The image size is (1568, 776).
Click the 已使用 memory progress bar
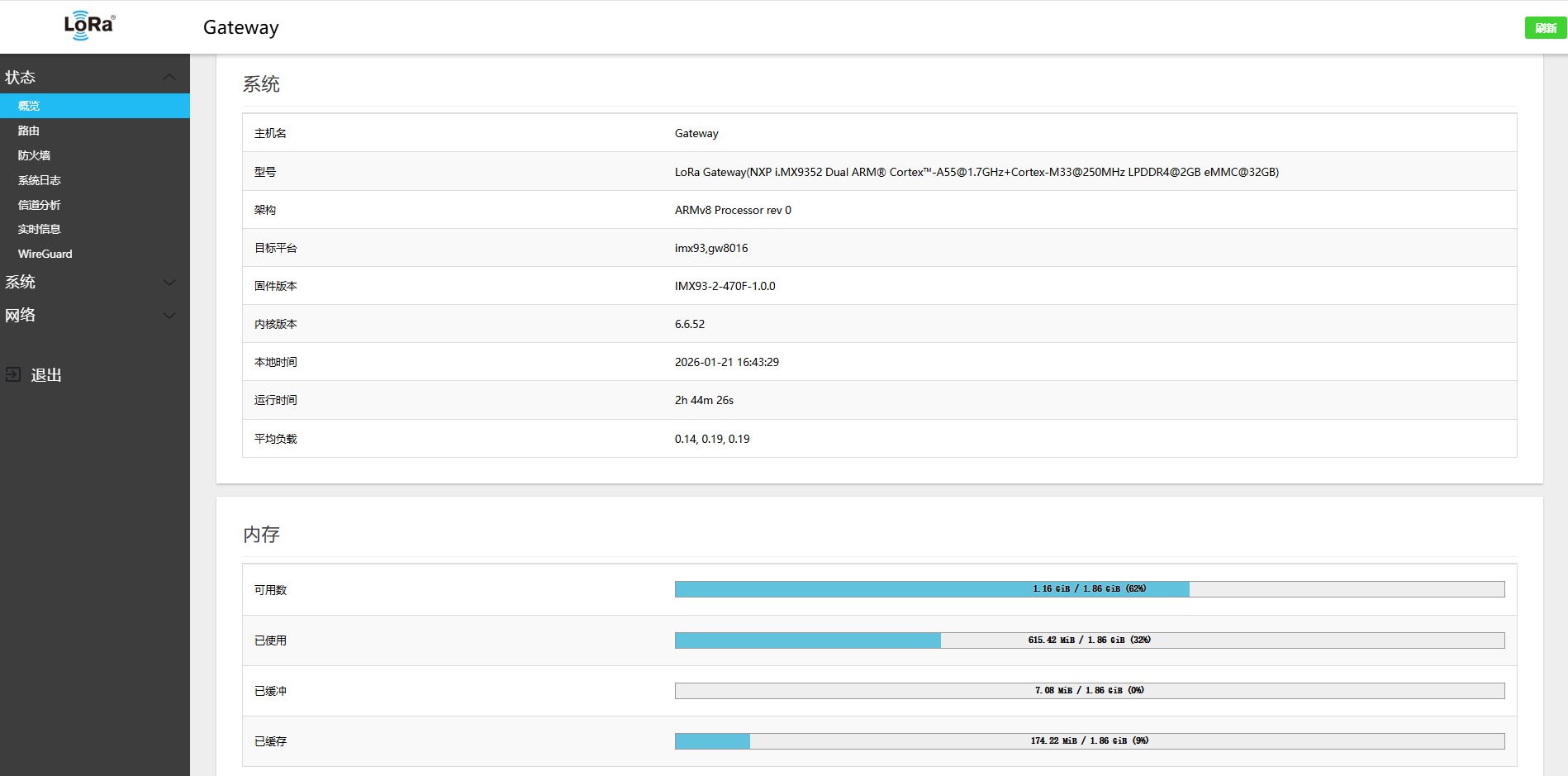point(1089,640)
